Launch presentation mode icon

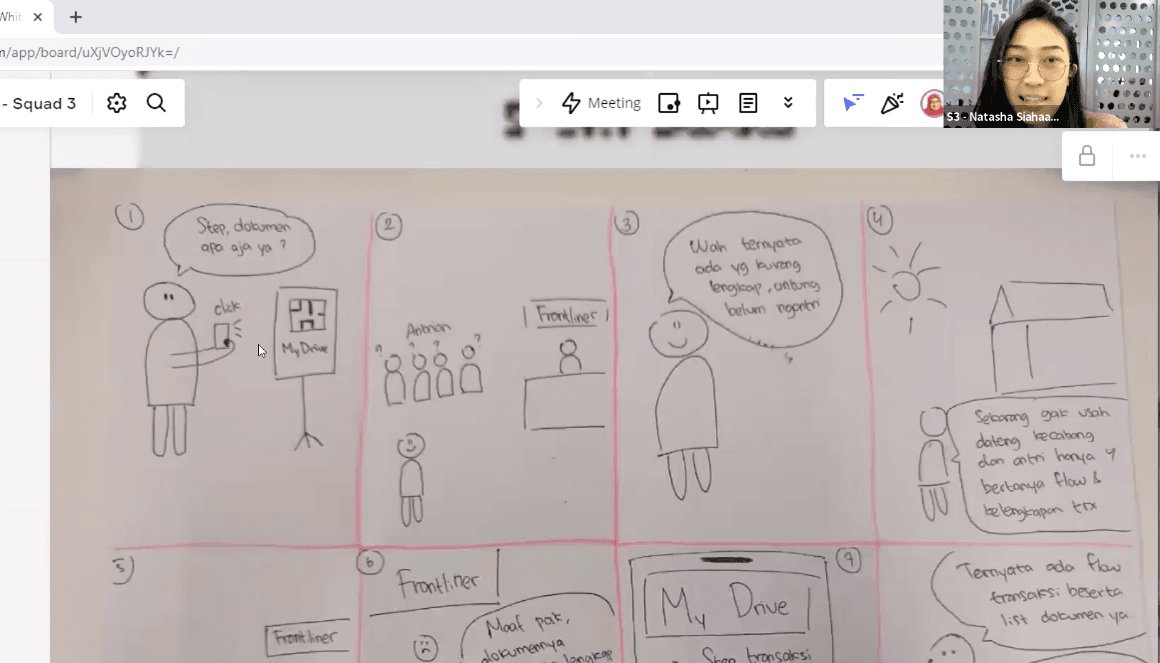click(708, 103)
